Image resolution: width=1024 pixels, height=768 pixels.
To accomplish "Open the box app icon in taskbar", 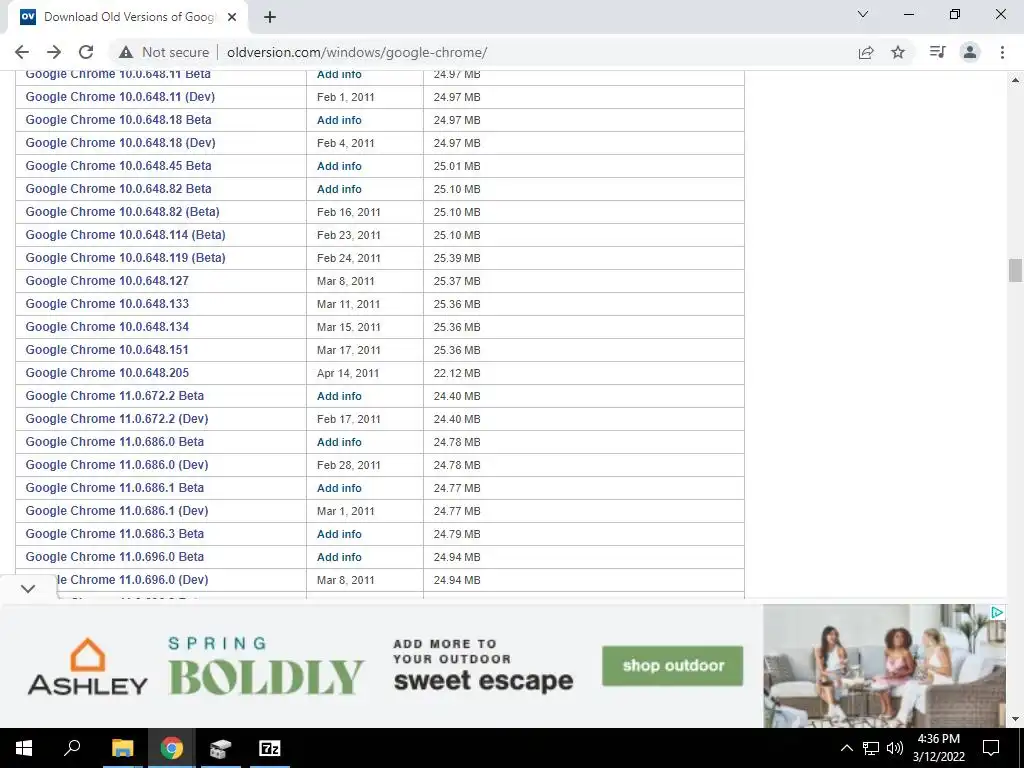I will click(221, 748).
